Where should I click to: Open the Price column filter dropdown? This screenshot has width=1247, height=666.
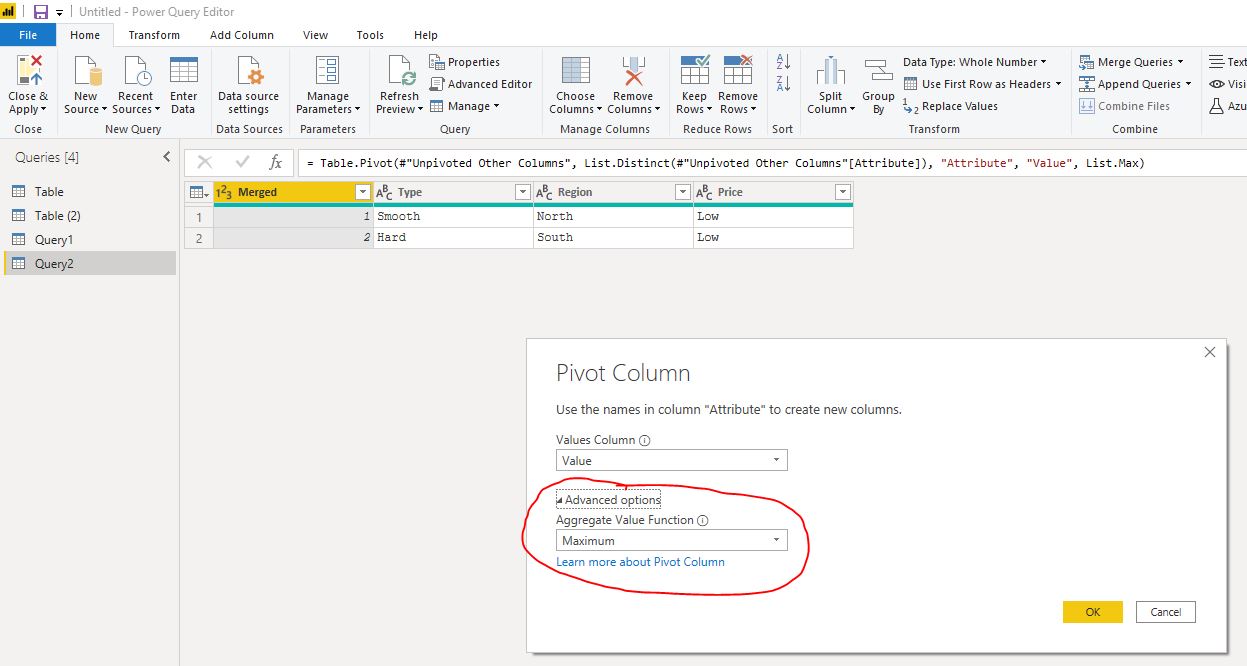click(x=842, y=192)
